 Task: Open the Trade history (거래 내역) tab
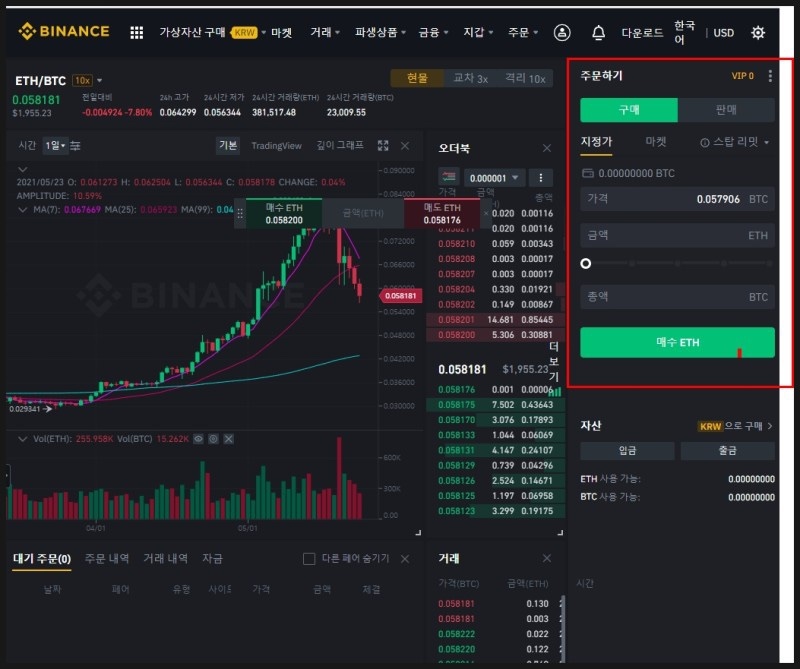[165, 559]
